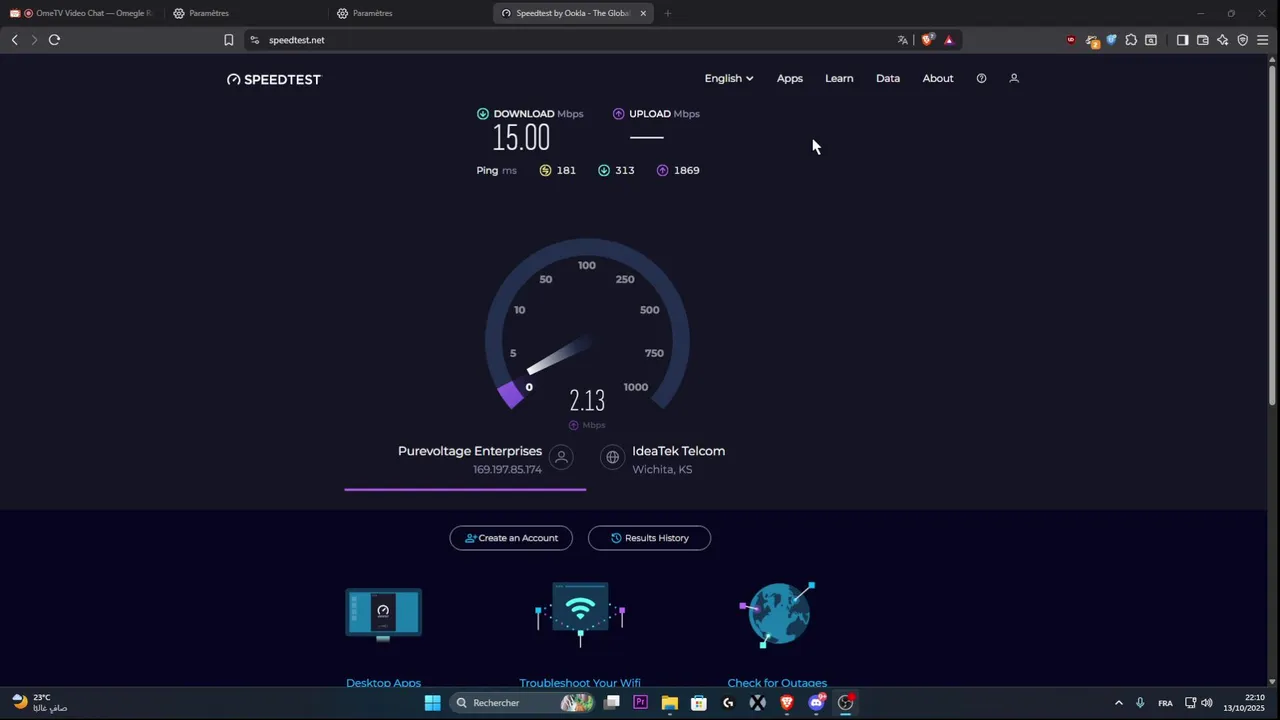Click the IP address 169.197.85.174
Viewport: 1280px width, 720px height.
click(507, 469)
